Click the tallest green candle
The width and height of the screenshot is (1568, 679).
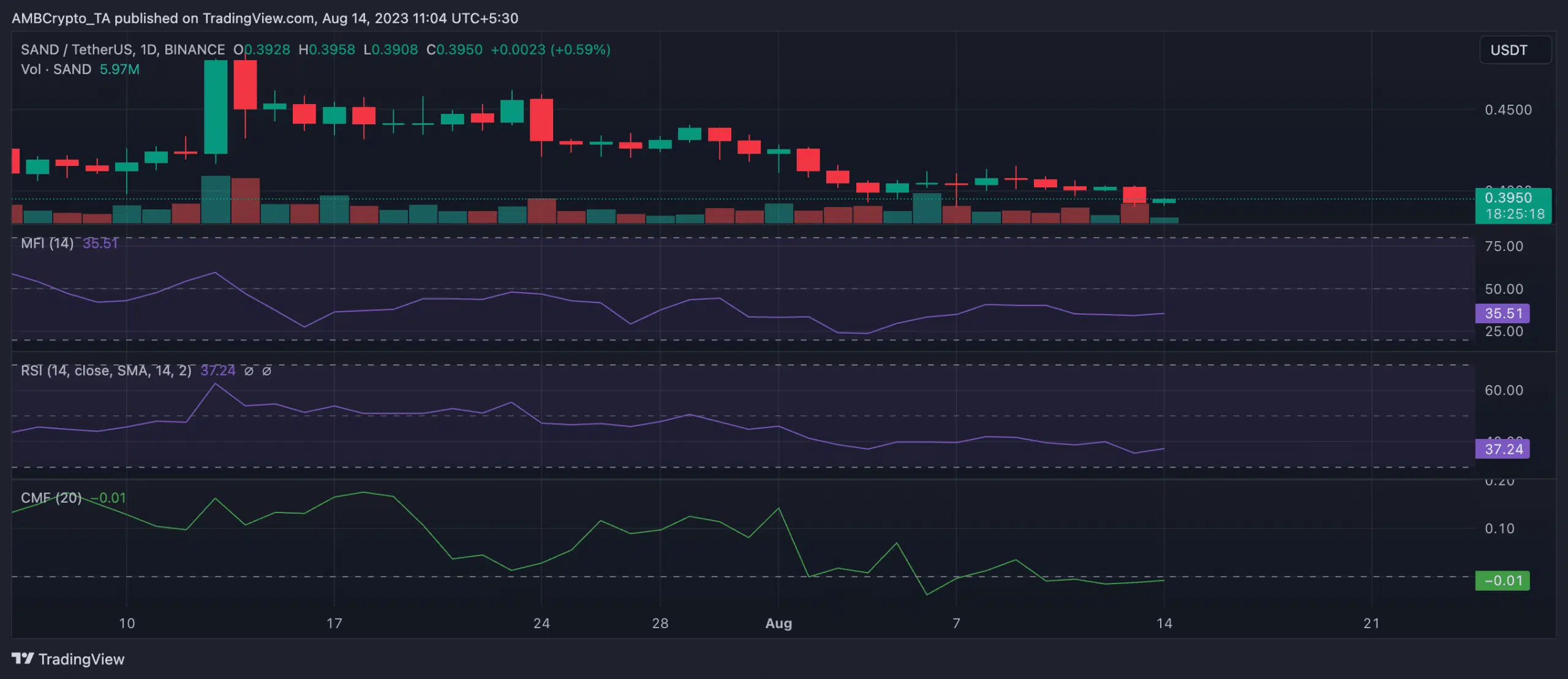(x=216, y=107)
